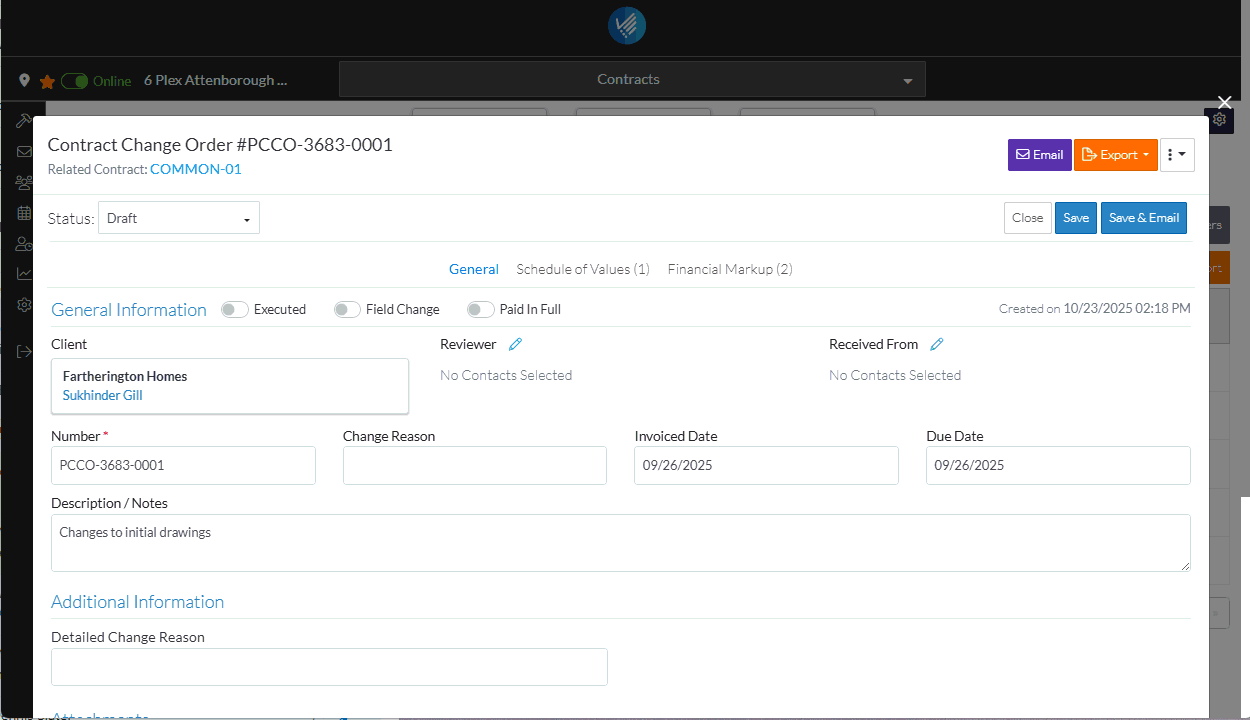Open the three-dot more options menu
Screen dimensions: 1250x720
pos(1177,155)
